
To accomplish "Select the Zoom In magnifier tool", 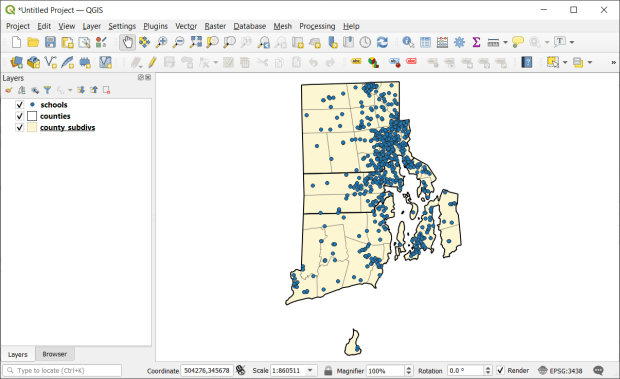I will [161, 42].
